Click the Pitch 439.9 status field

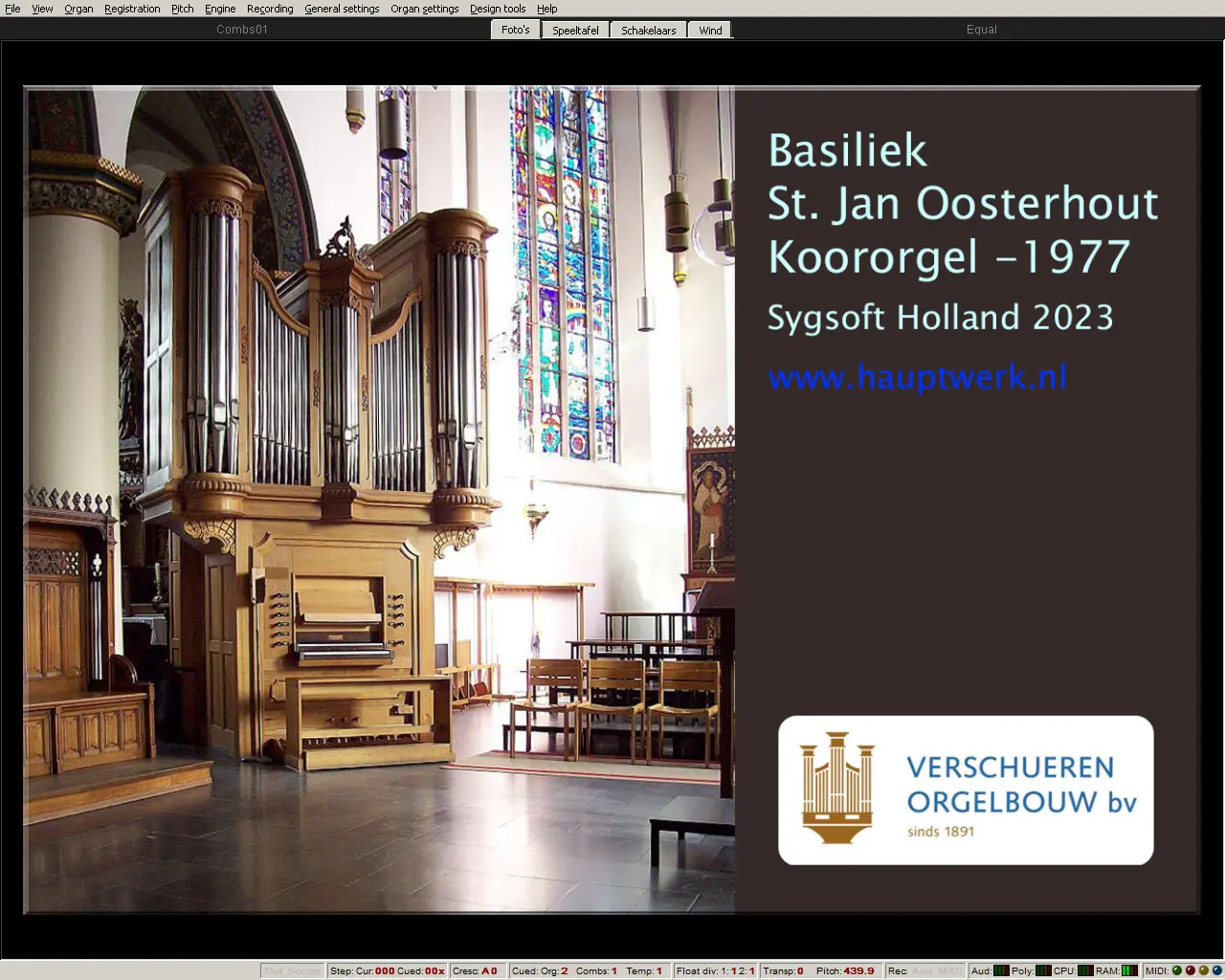click(845, 970)
